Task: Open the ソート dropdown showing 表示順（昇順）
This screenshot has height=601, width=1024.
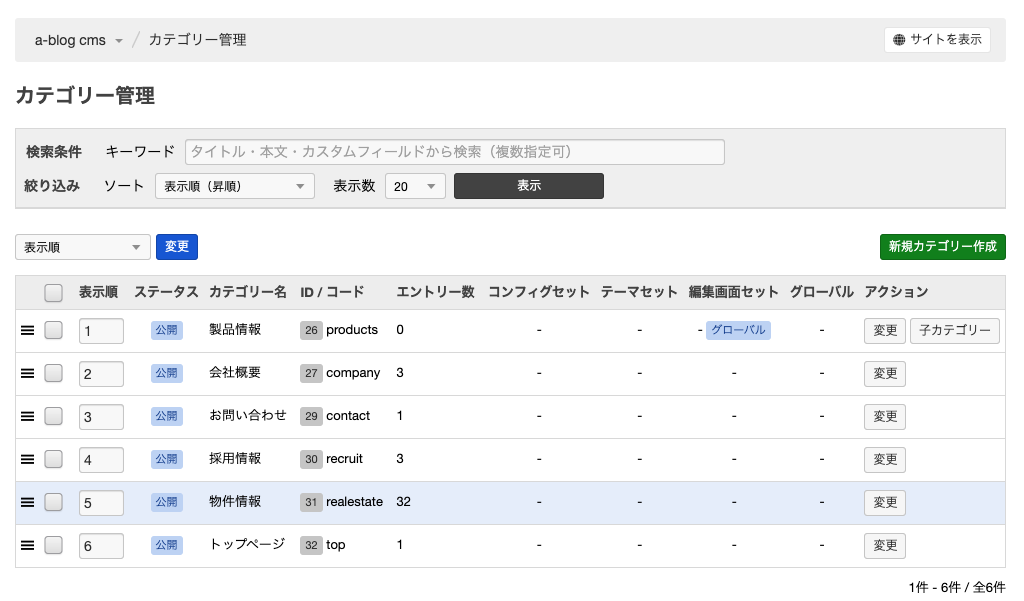Action: [235, 186]
